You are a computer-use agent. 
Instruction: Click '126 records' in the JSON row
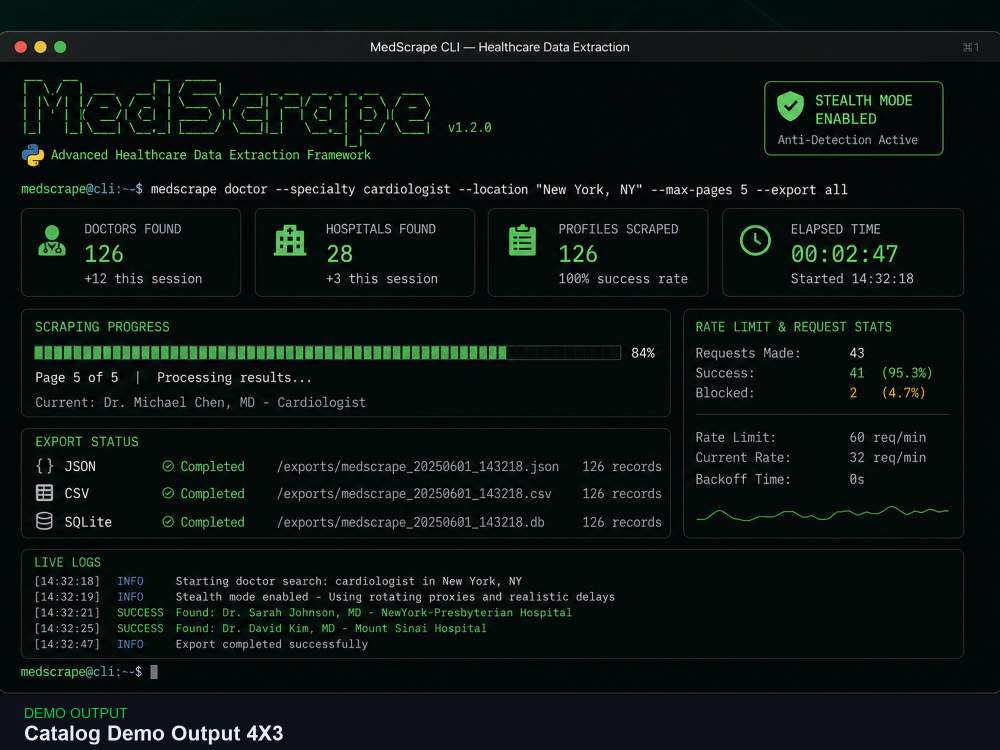622,466
